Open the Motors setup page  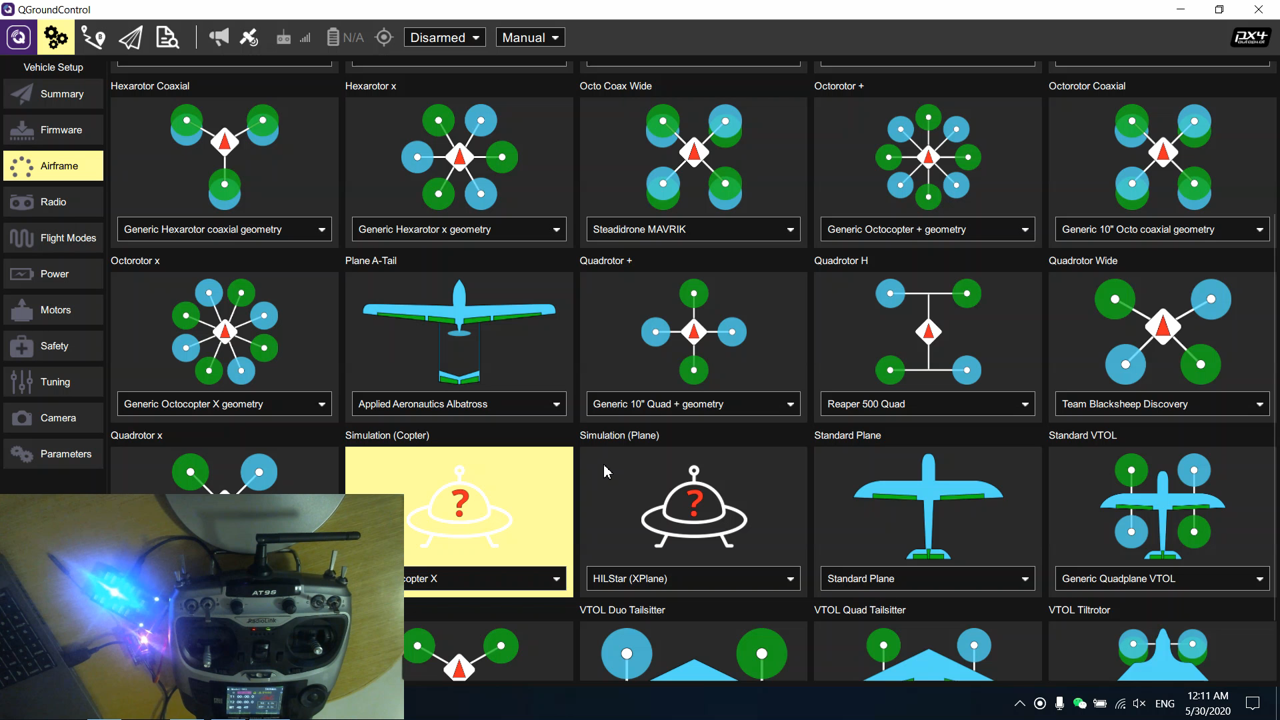pyautogui.click(x=53, y=310)
